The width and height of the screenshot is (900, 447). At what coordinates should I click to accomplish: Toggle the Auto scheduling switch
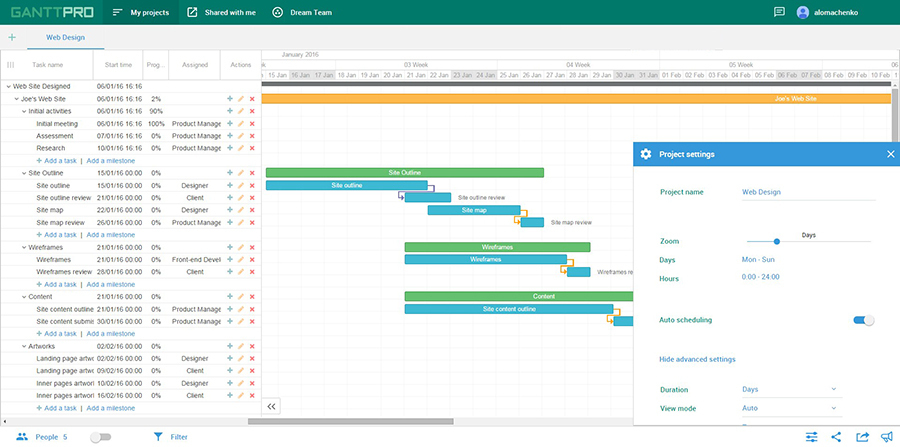pos(864,320)
